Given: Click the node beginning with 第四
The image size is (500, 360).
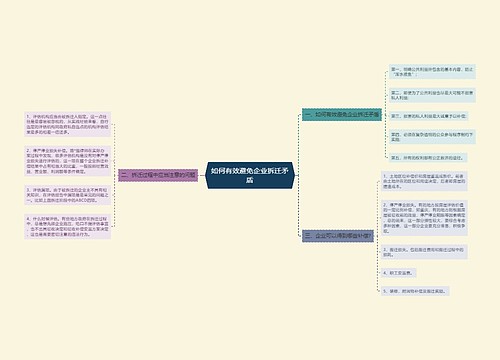Looking at the screenshot, I should 432,137.
